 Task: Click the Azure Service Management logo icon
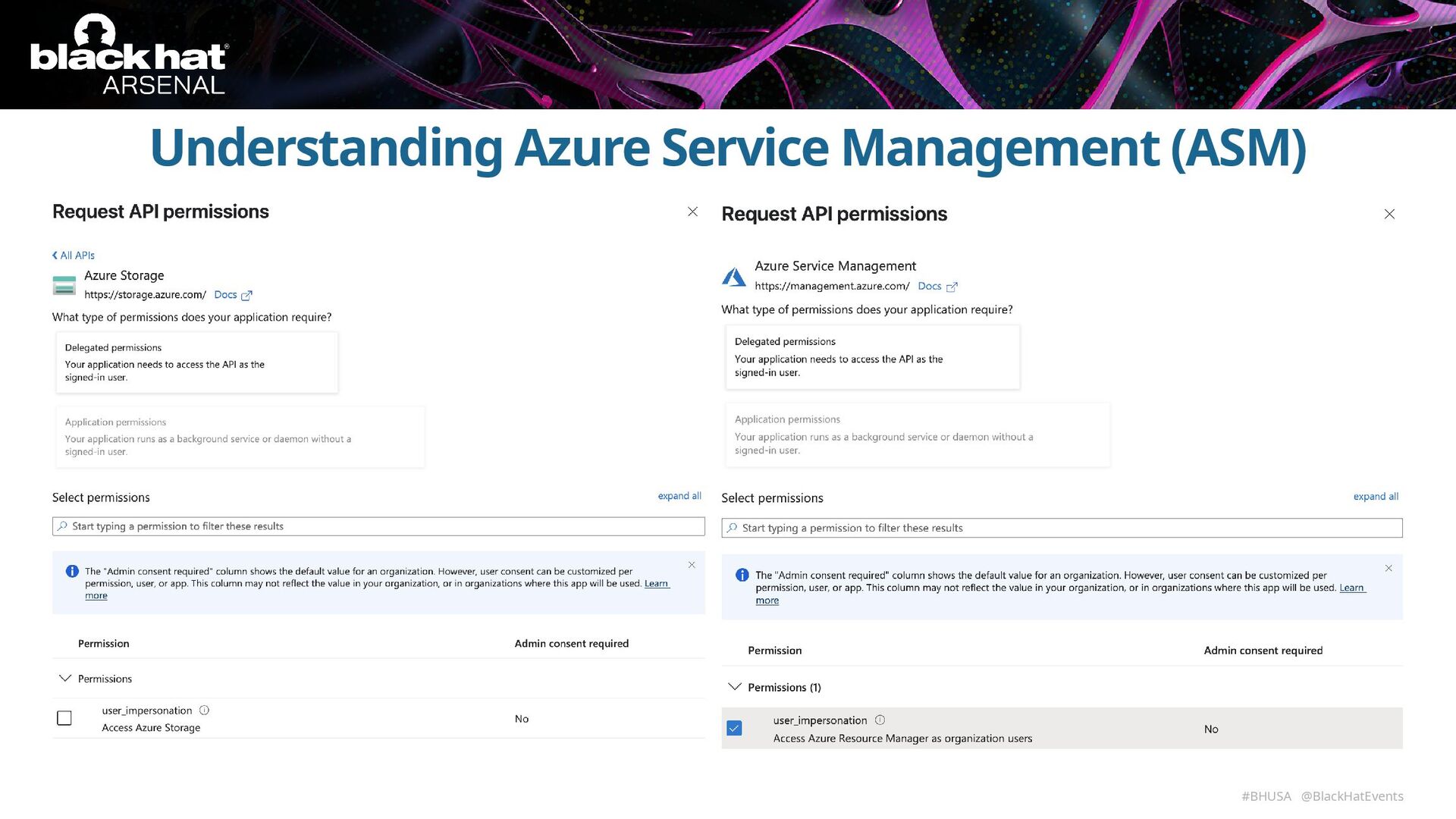[x=733, y=277]
